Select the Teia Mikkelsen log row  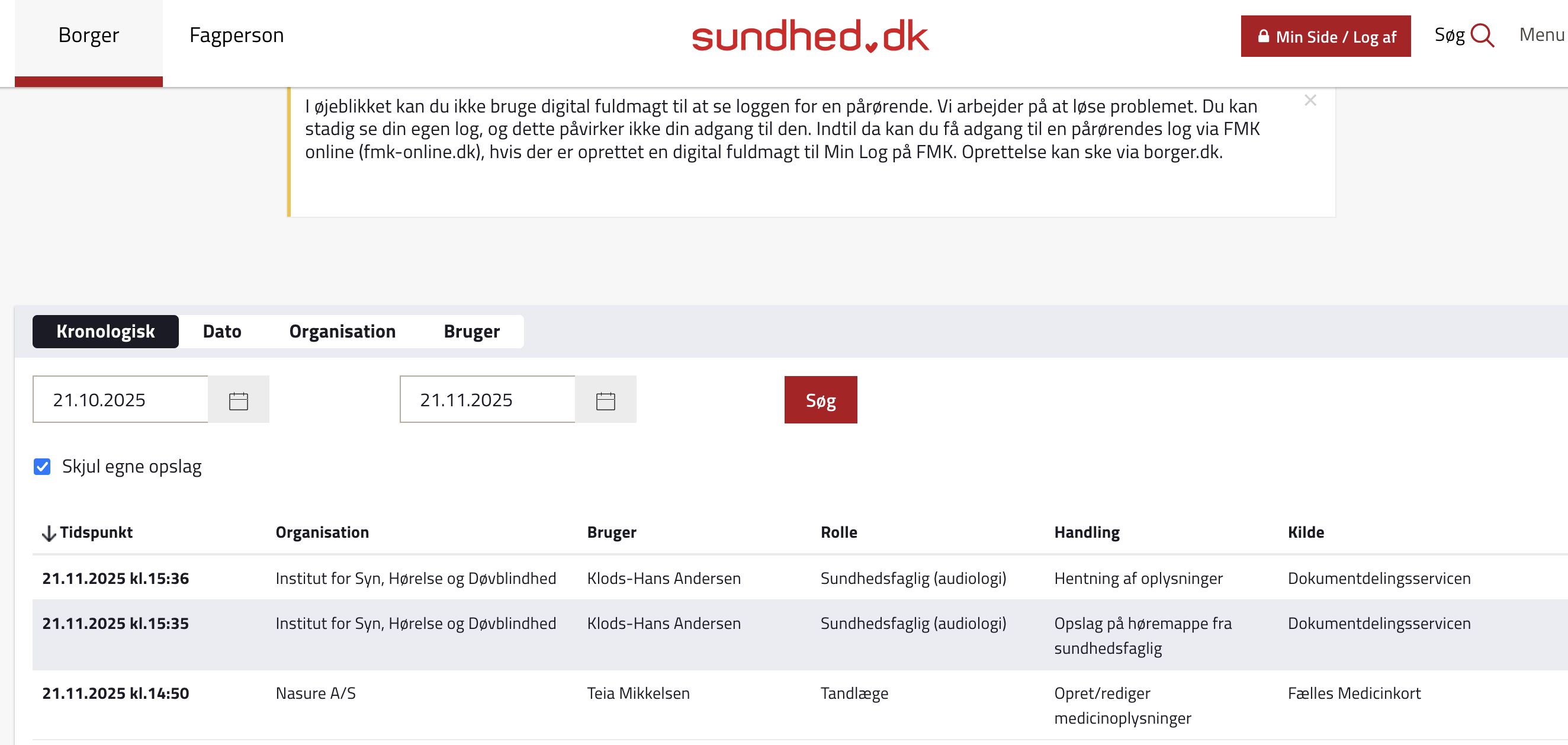(638, 693)
